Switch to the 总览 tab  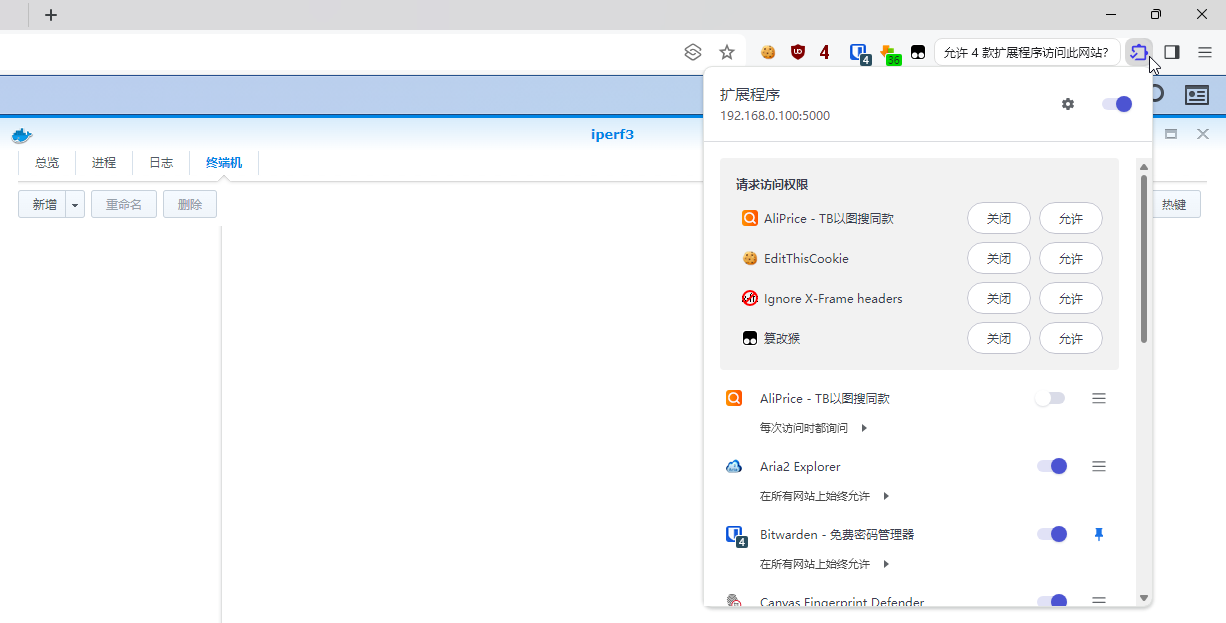47,163
